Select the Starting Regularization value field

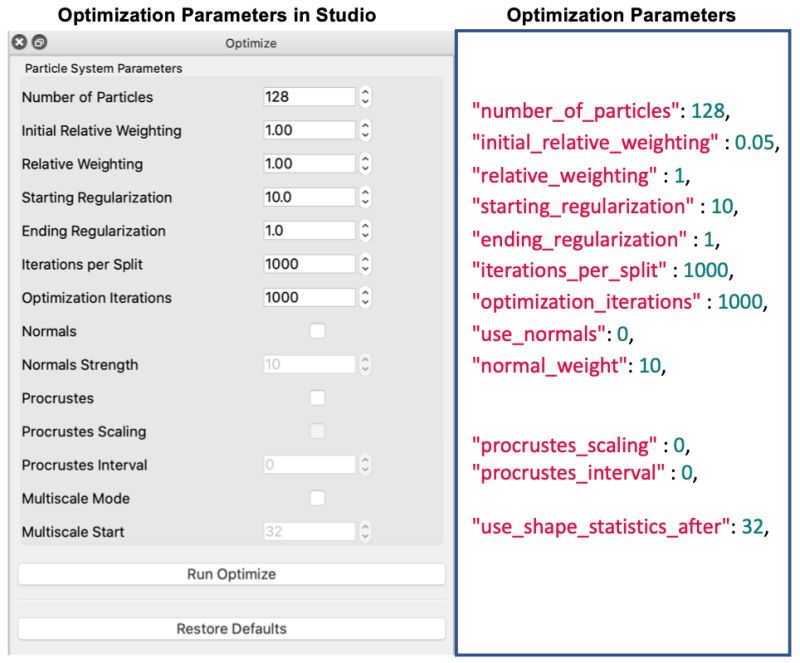310,197
